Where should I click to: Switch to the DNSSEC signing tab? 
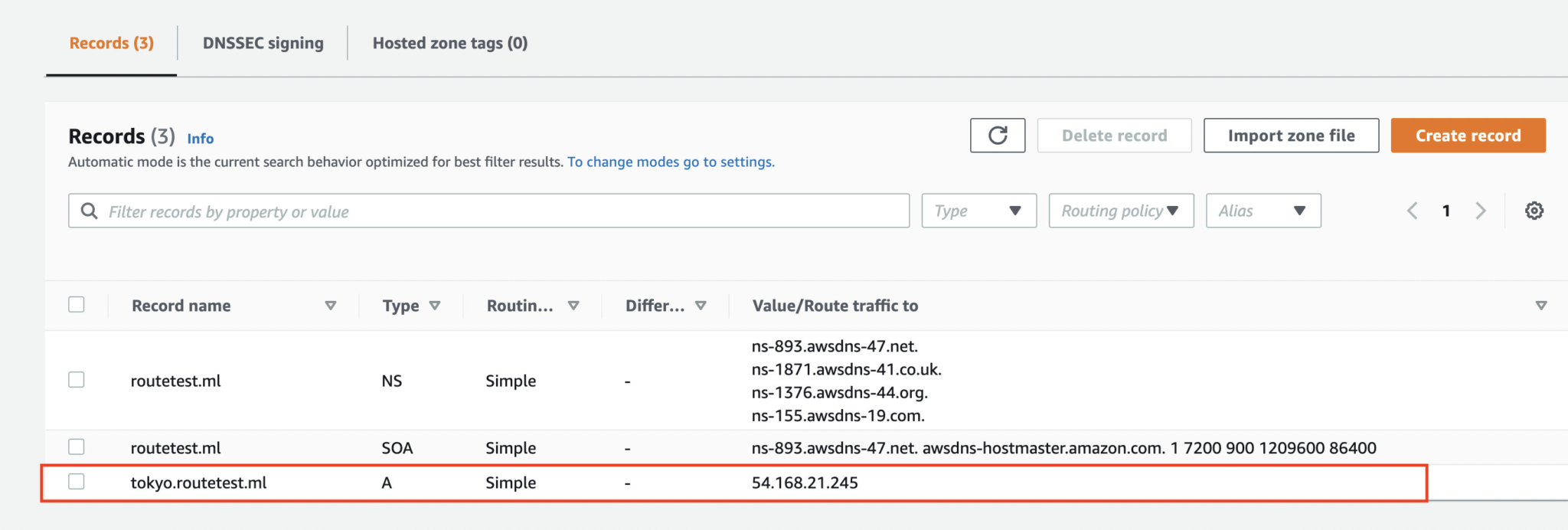point(263,43)
